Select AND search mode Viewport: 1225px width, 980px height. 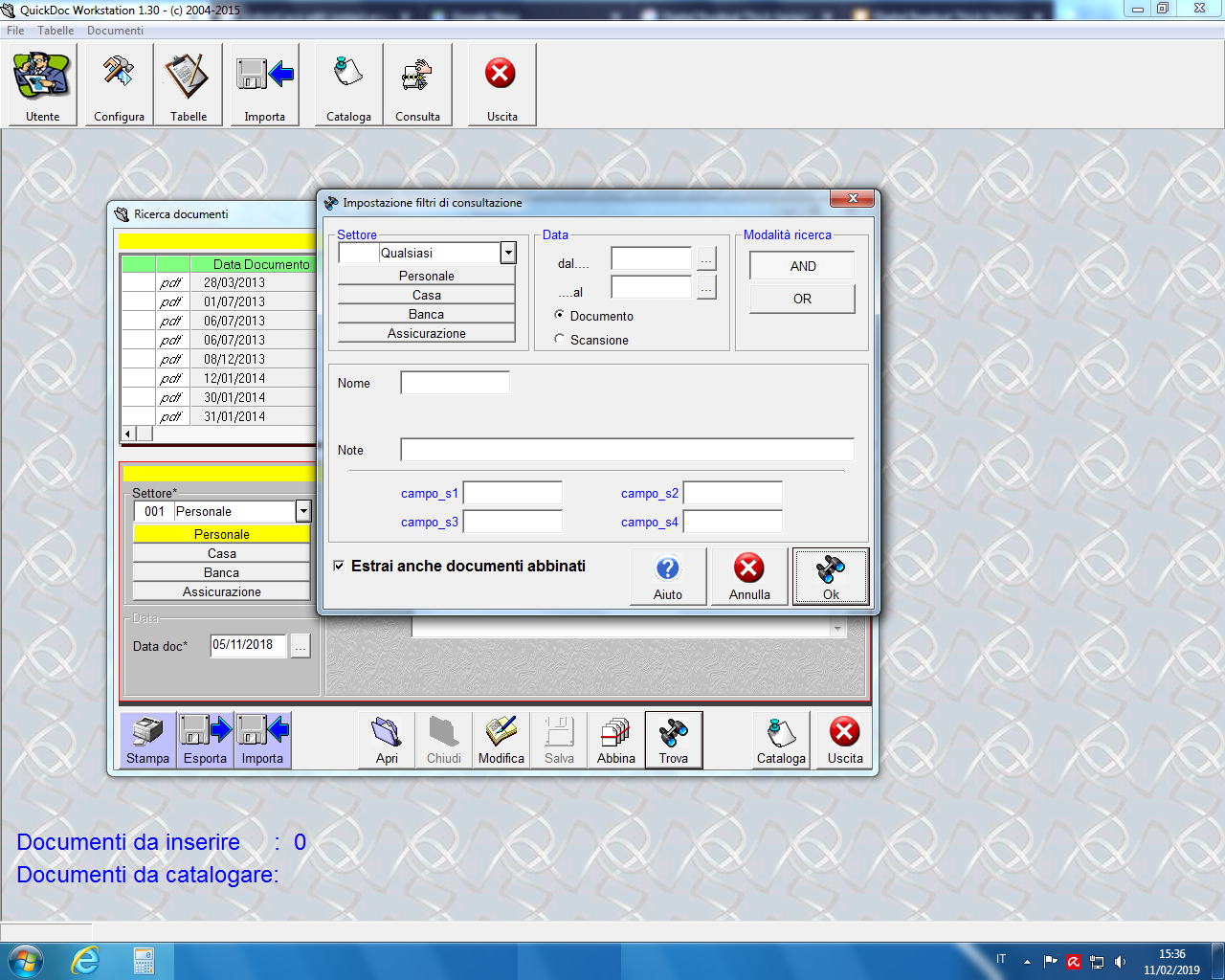[802, 266]
